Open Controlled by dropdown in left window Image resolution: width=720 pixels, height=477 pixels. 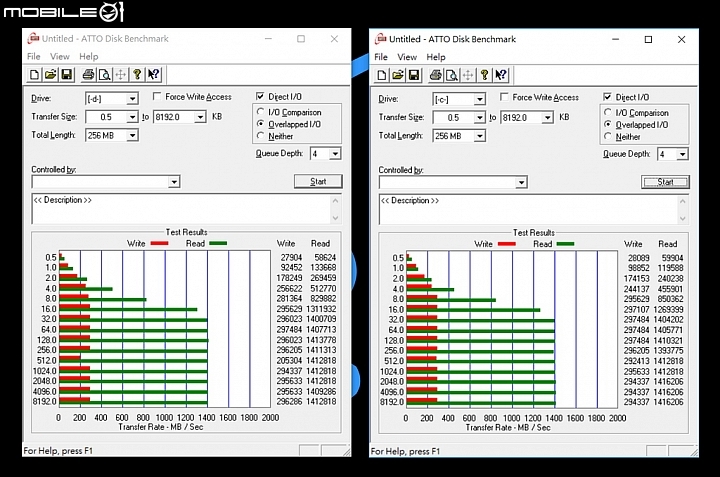click(174, 182)
